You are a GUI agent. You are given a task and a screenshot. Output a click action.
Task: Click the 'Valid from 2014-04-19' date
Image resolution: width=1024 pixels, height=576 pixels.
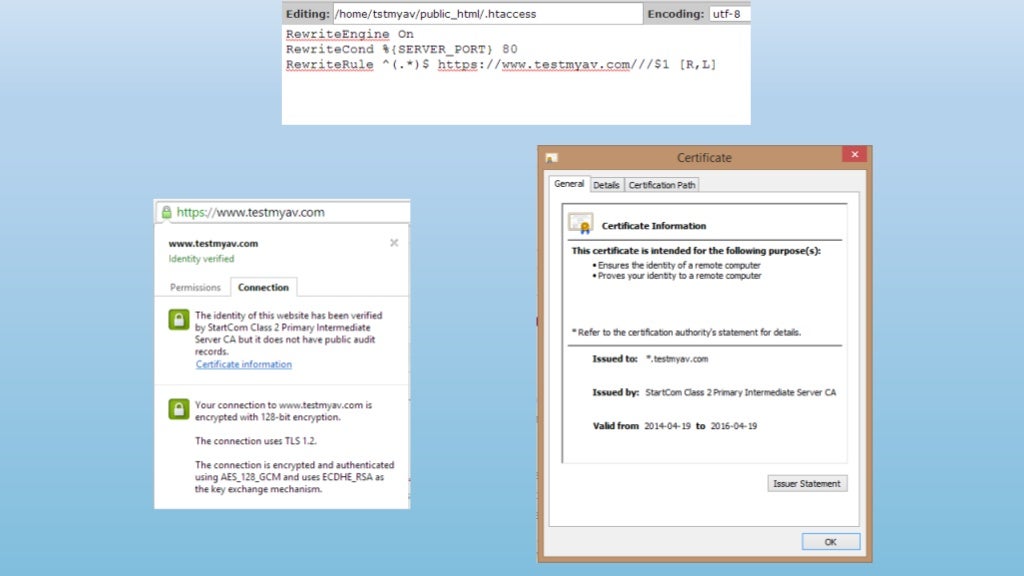click(x=667, y=426)
